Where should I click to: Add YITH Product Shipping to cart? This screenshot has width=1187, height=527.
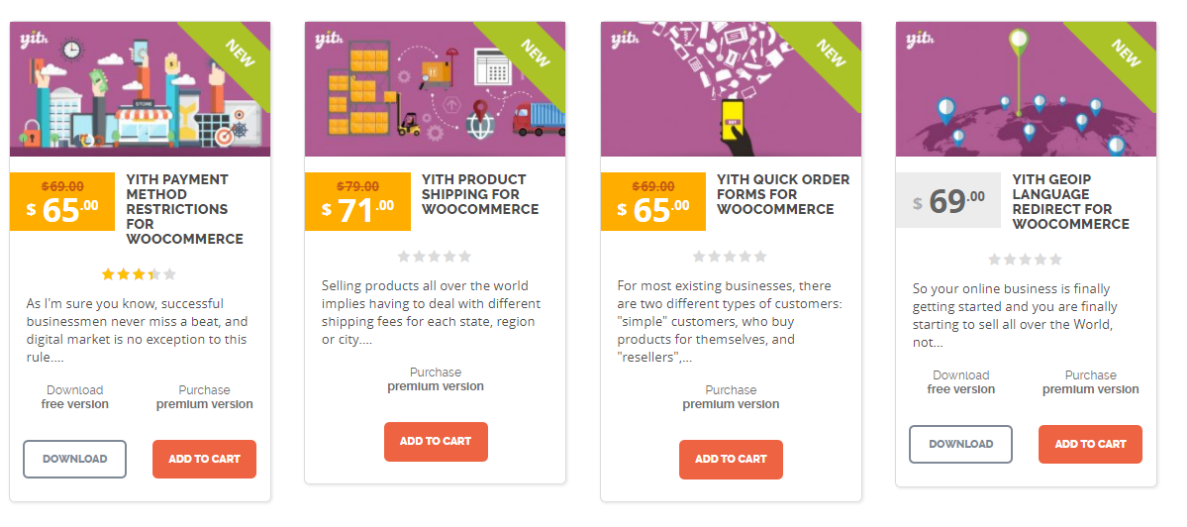click(435, 441)
